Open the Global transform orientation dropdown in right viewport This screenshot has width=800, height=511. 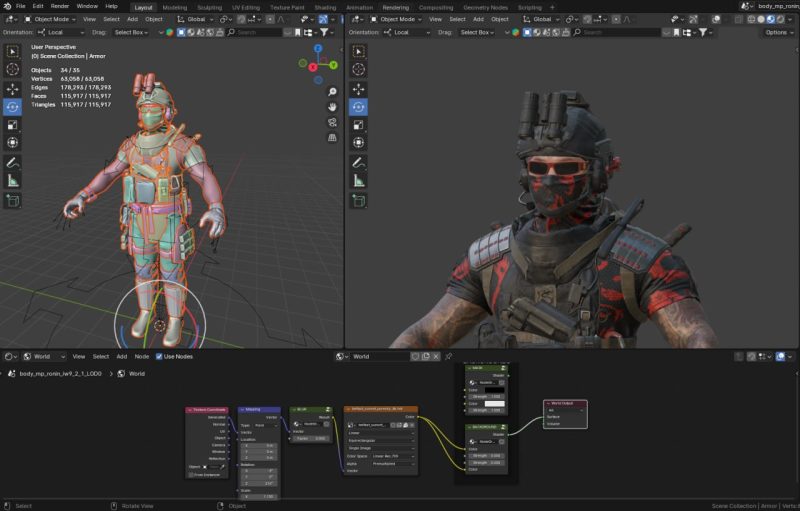pos(545,19)
